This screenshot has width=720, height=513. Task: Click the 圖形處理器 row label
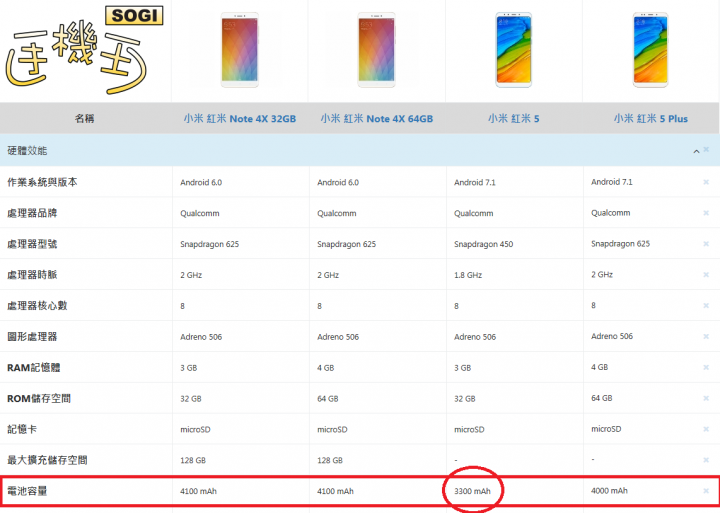point(32,337)
